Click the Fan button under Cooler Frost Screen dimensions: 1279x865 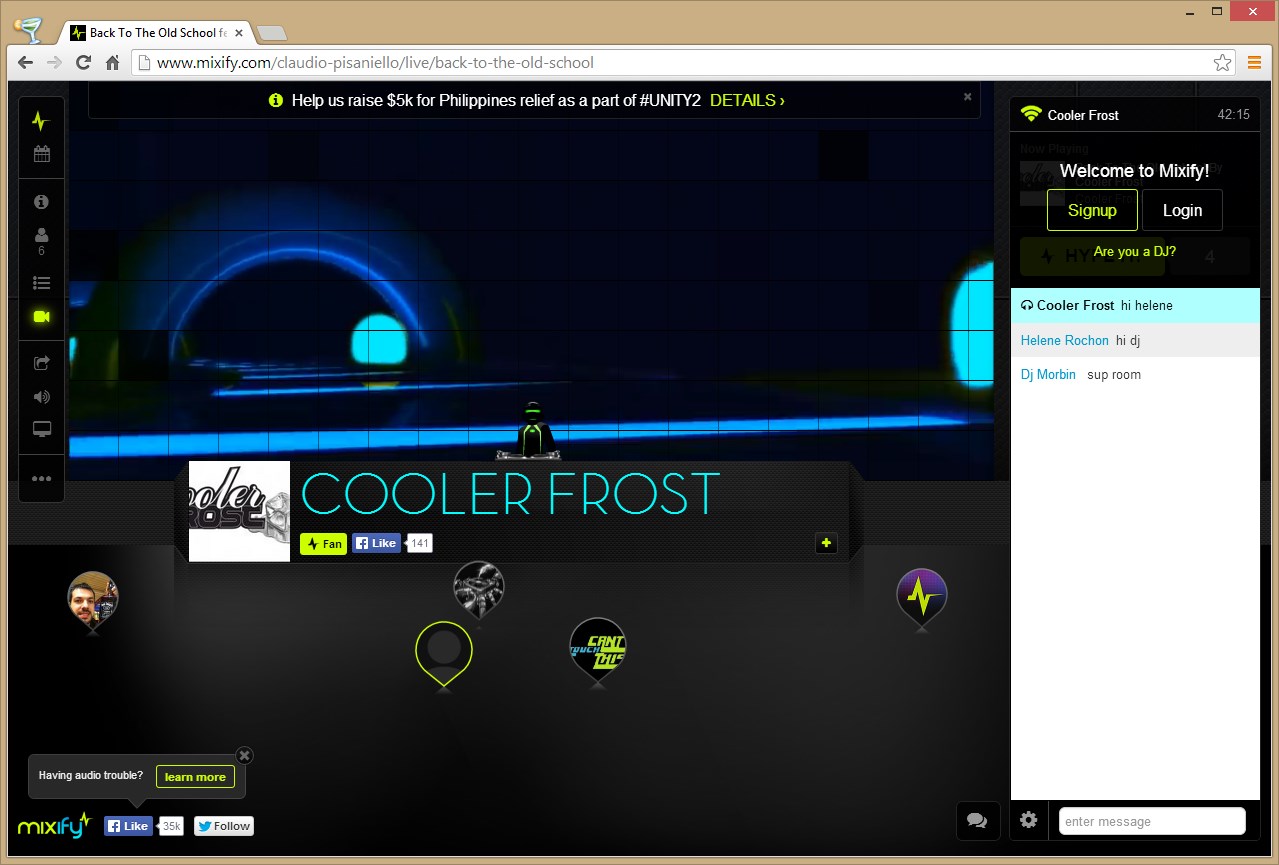pyautogui.click(x=324, y=544)
